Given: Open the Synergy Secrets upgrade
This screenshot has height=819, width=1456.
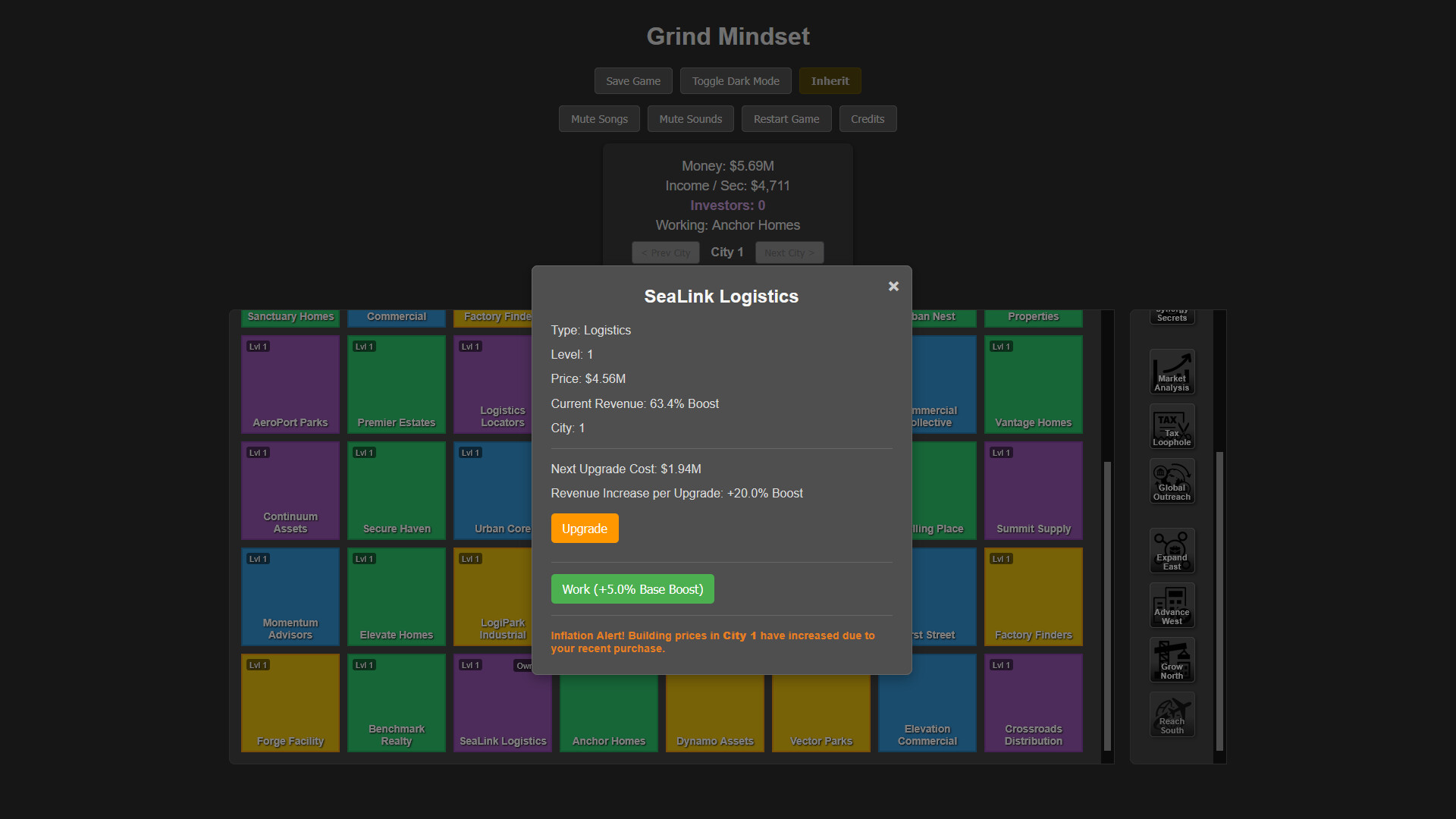Looking at the screenshot, I should [x=1172, y=313].
